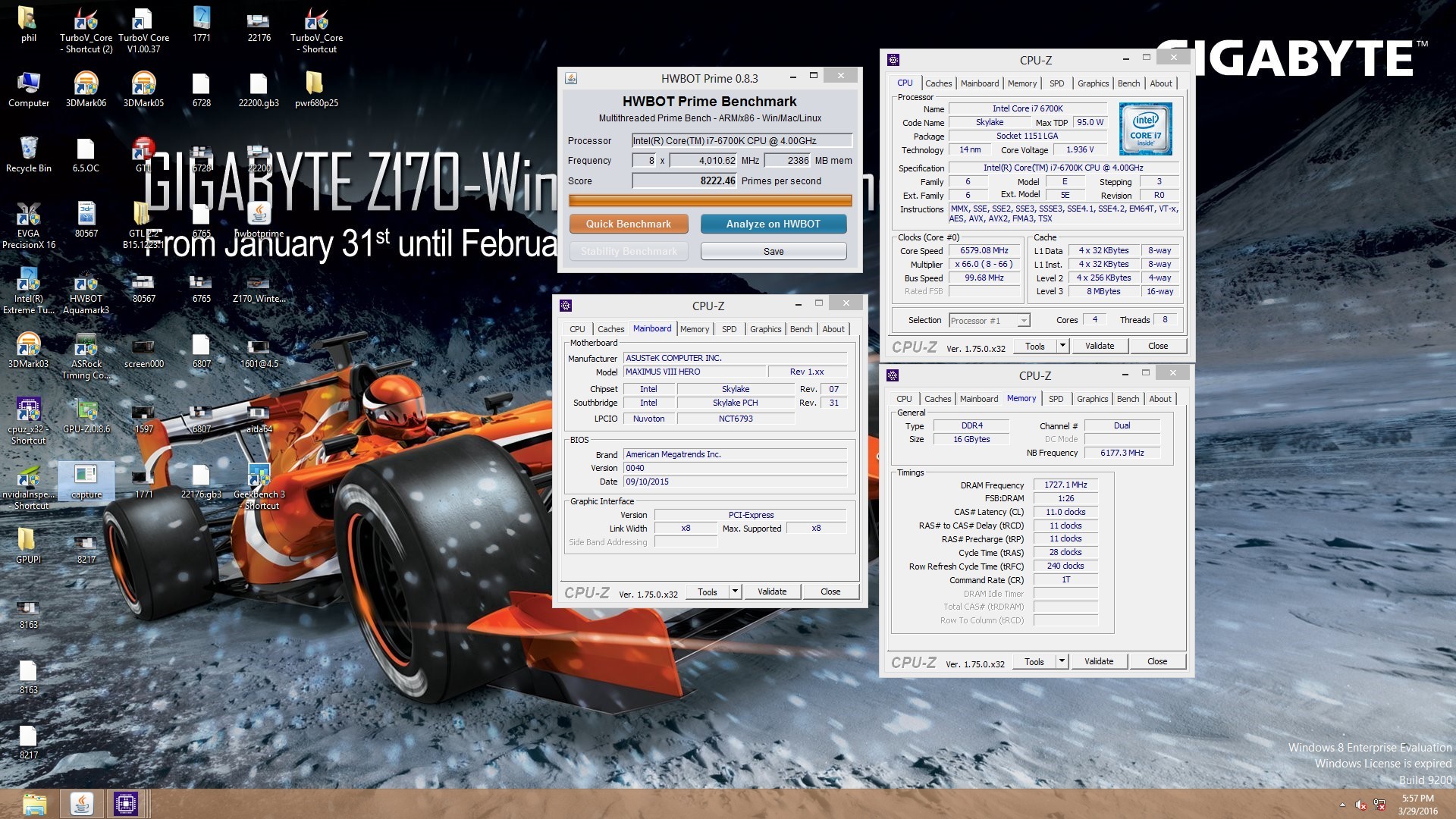Viewport: 1456px width, 819px height.
Task: Click the MAXIMUS VIII HERO model field
Action: 693,372
